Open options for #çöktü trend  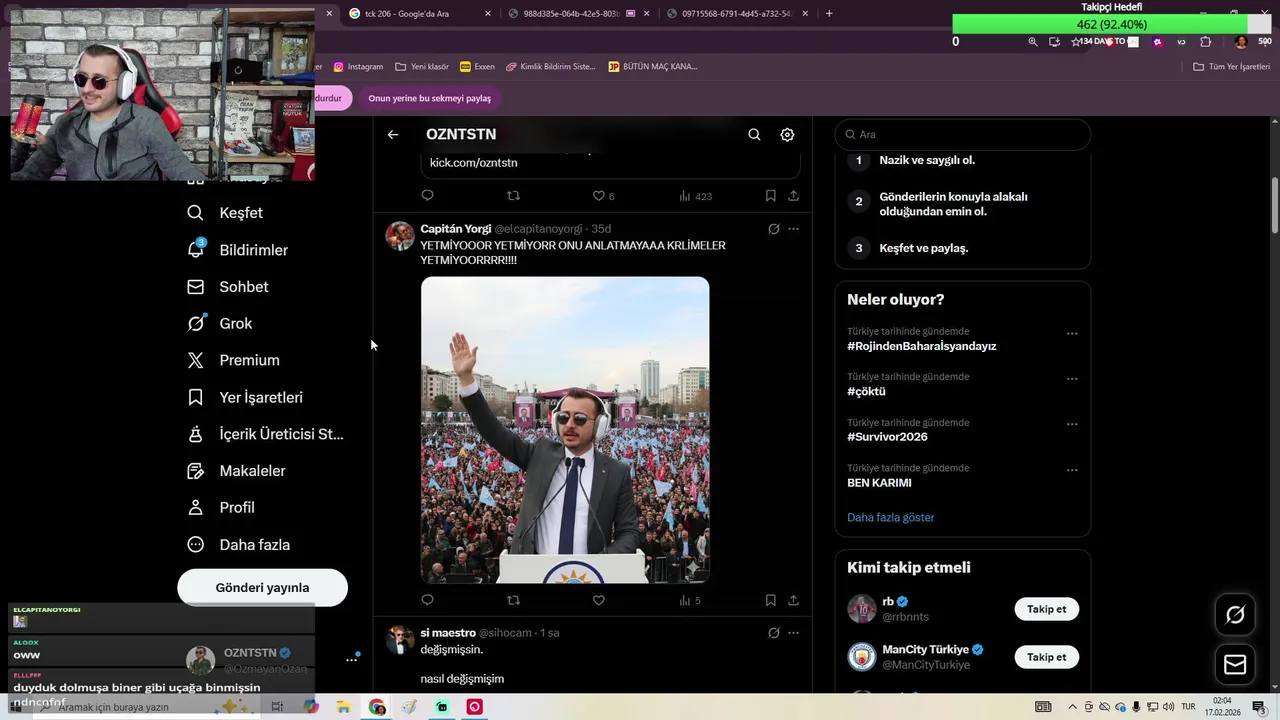point(1072,379)
